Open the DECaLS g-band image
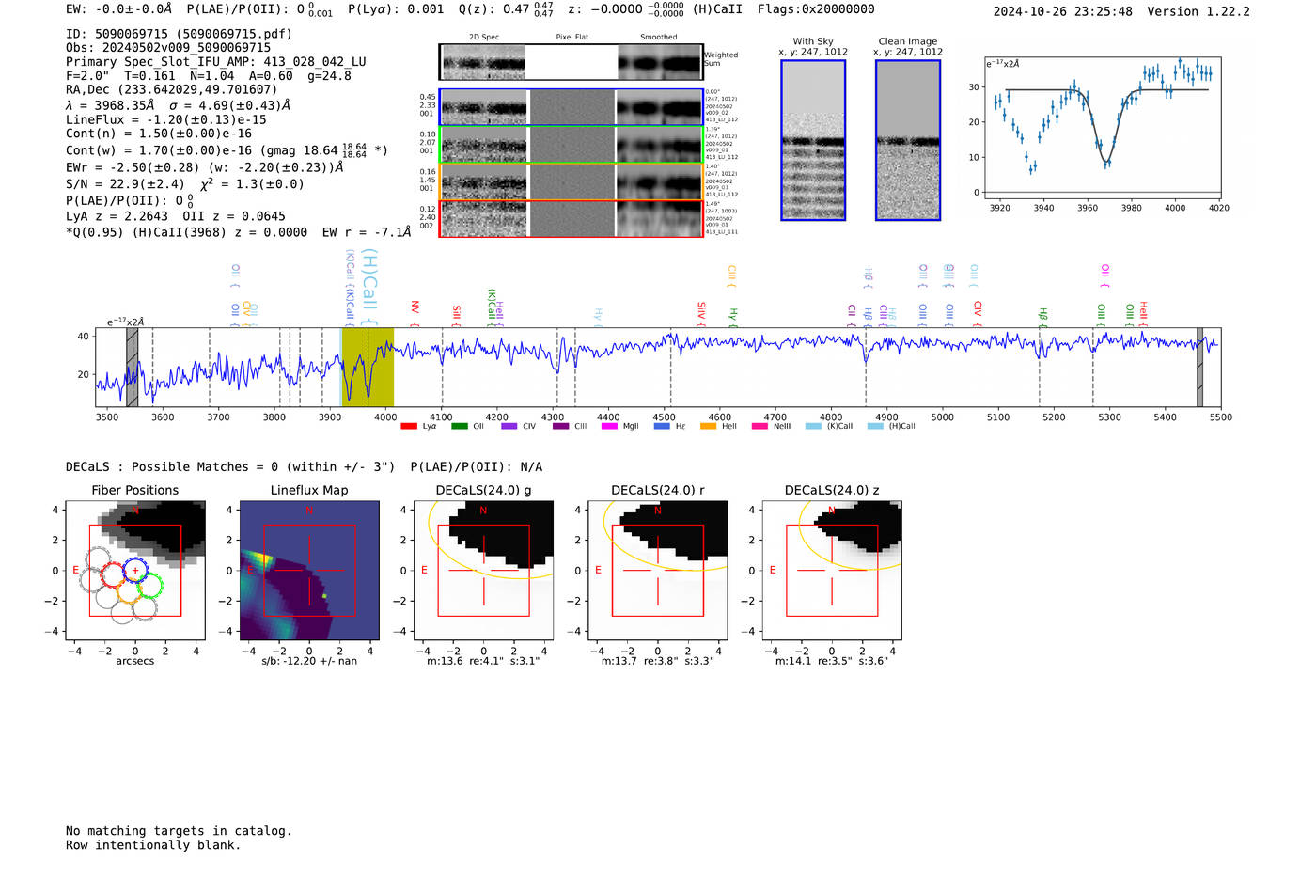1316x896 pixels. (x=483, y=571)
